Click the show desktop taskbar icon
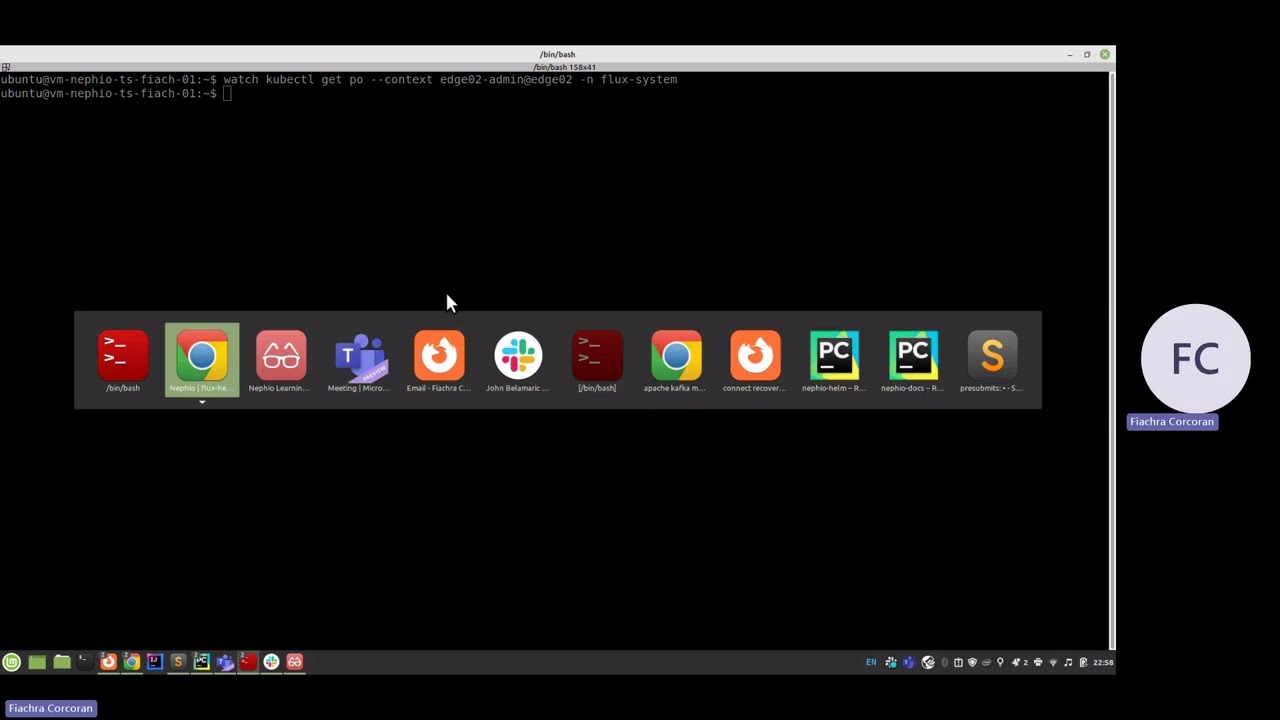1280x720 pixels. (37, 662)
